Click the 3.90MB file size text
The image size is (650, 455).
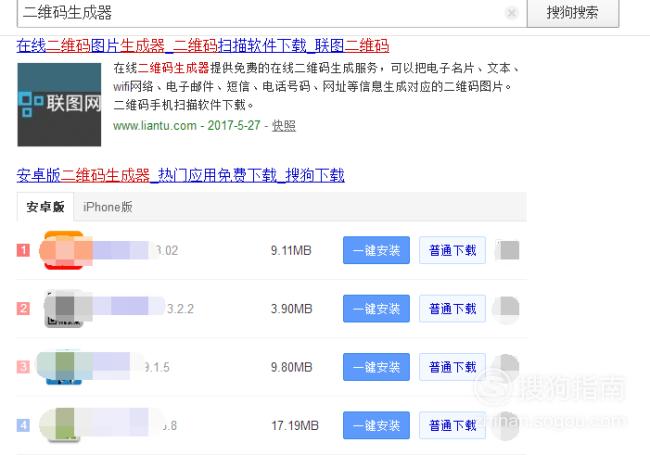pyautogui.click(x=291, y=309)
